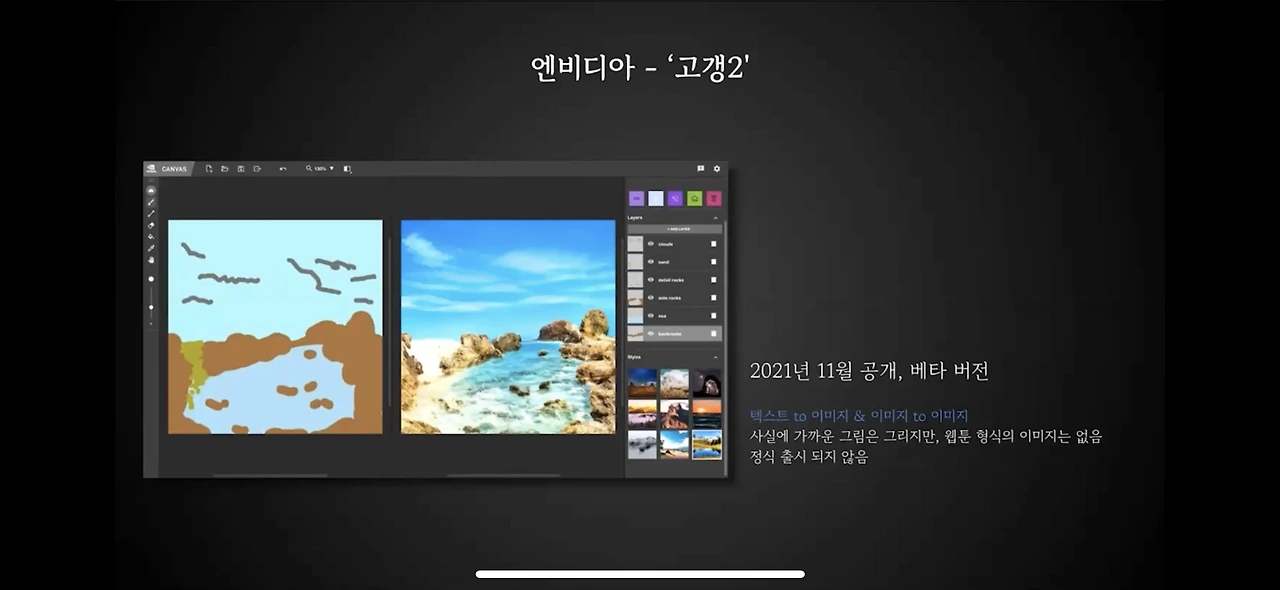
Task: Select the pink material swatch
Action: click(714, 198)
